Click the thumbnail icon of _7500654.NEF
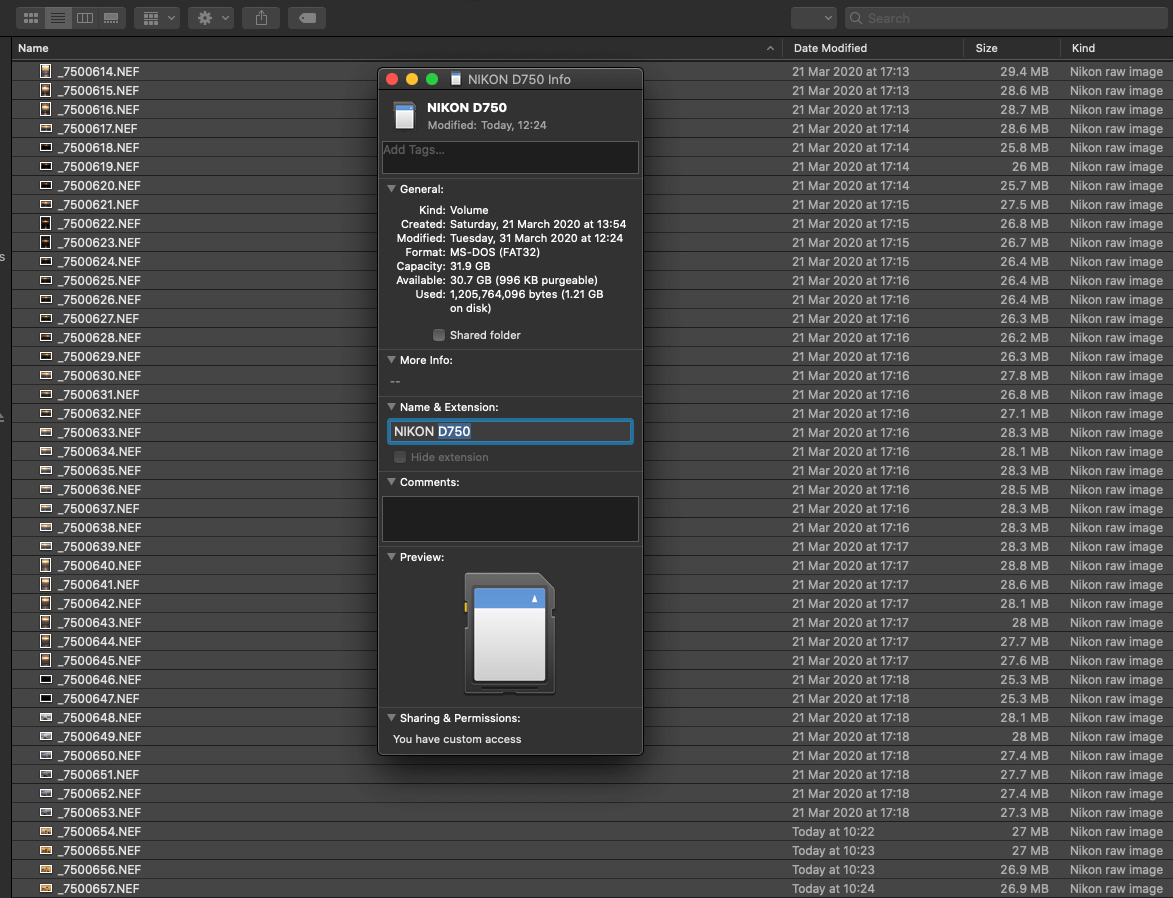The image size is (1173, 898). coord(46,831)
